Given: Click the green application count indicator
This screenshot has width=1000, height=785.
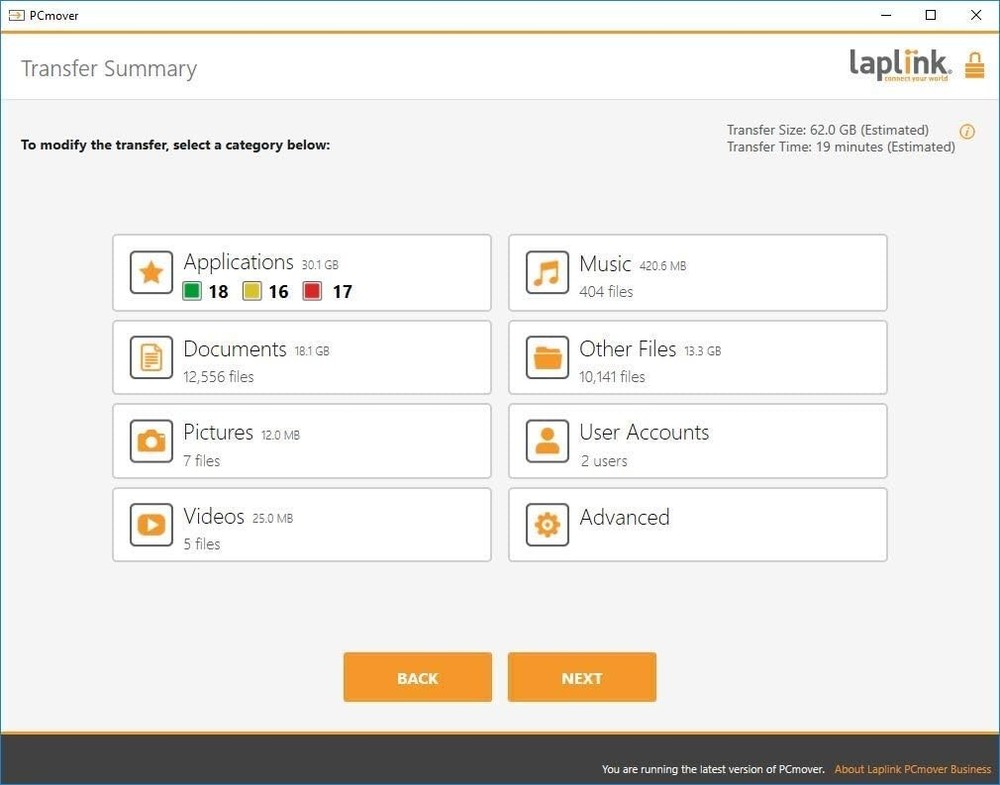Looking at the screenshot, I should (x=192, y=292).
